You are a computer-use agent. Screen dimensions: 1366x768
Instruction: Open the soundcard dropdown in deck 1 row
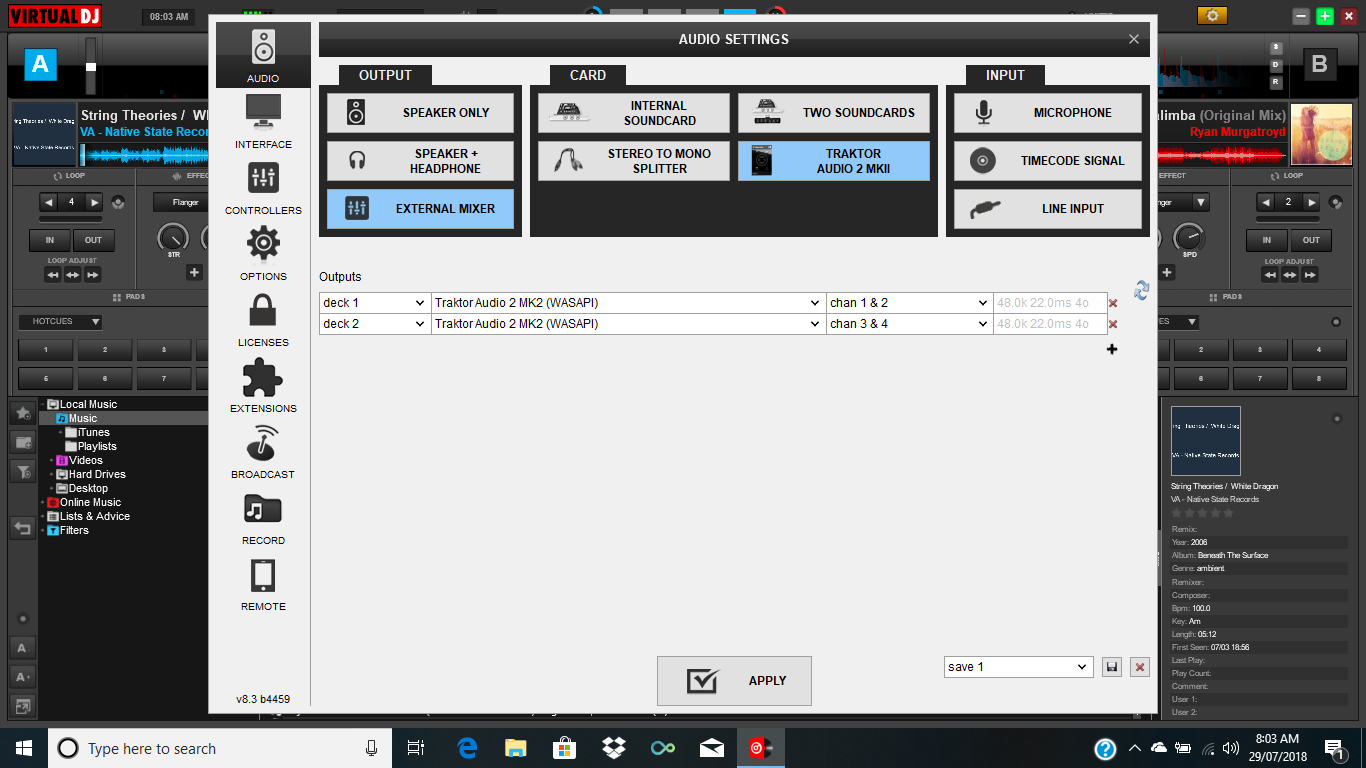tap(629, 303)
